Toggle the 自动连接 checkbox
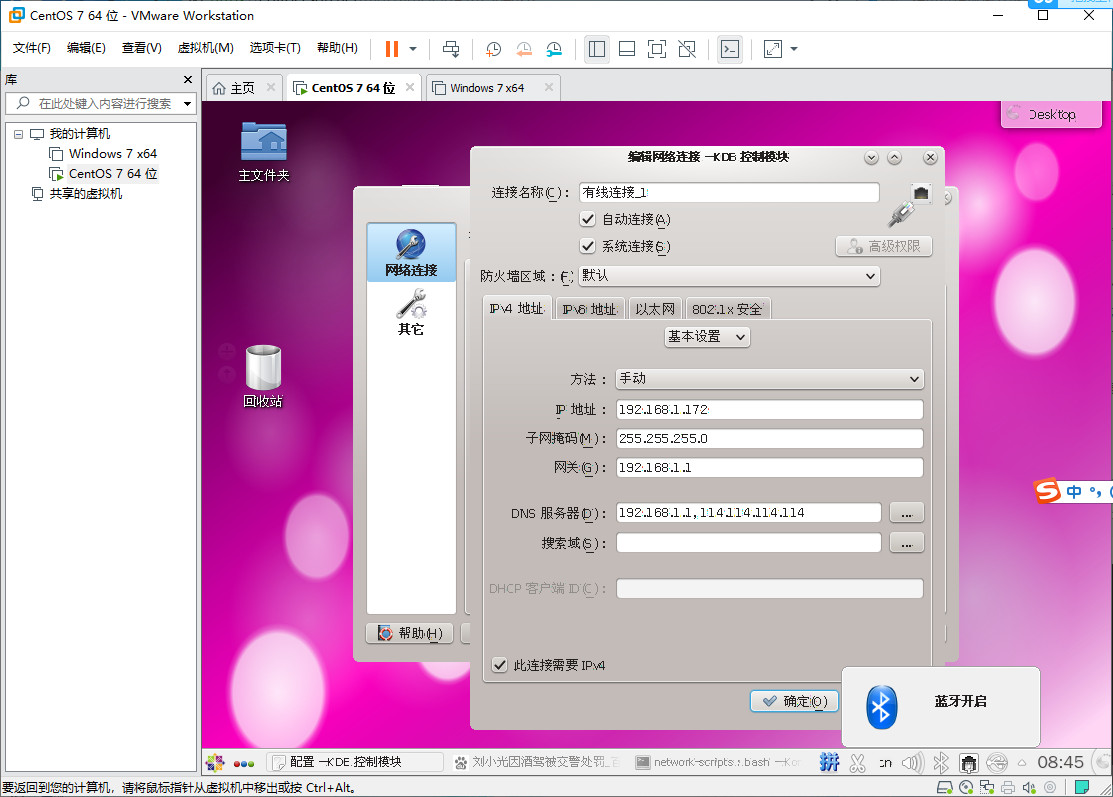The width and height of the screenshot is (1113, 797). click(x=588, y=219)
